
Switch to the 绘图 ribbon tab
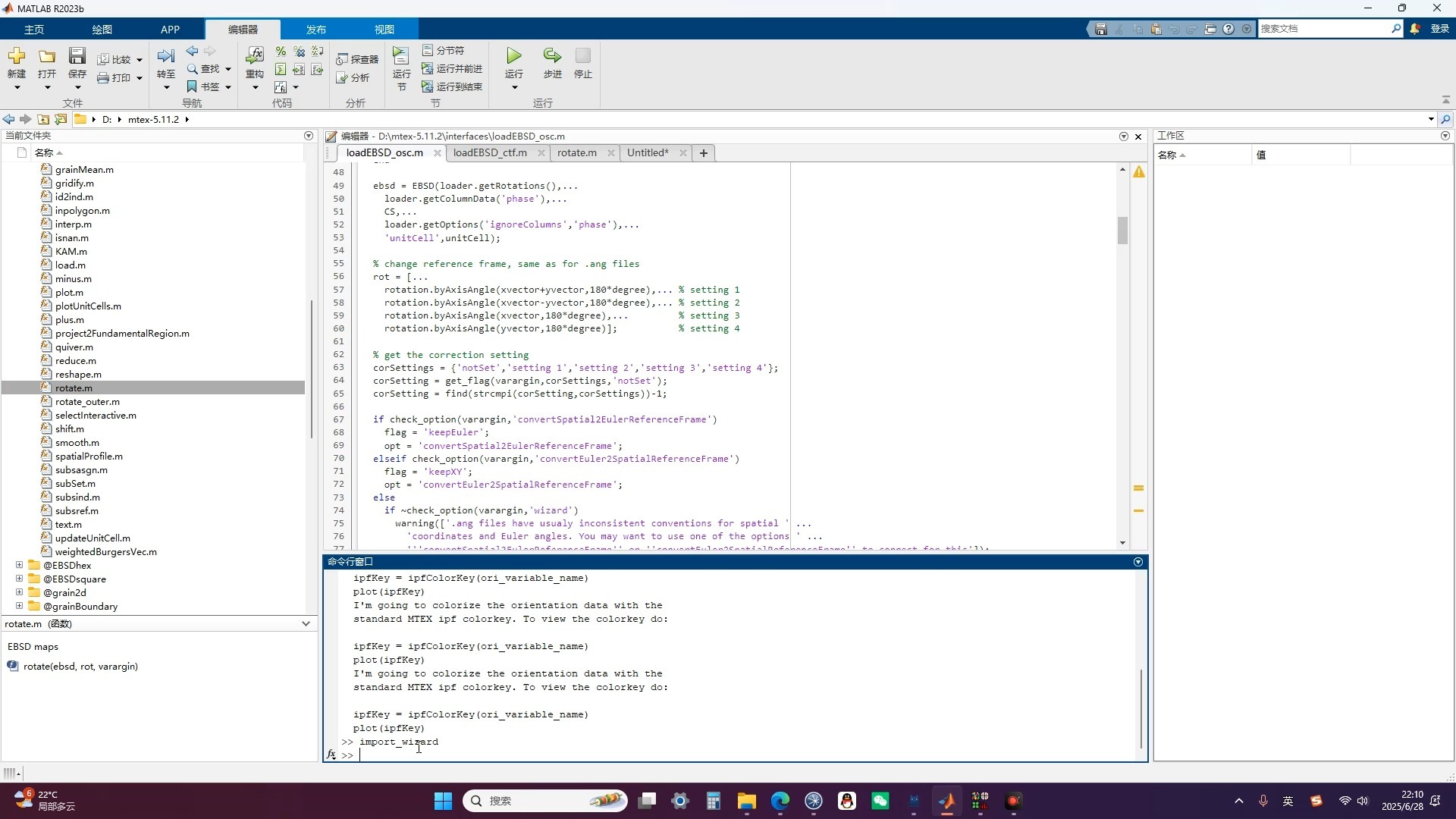[x=102, y=30]
